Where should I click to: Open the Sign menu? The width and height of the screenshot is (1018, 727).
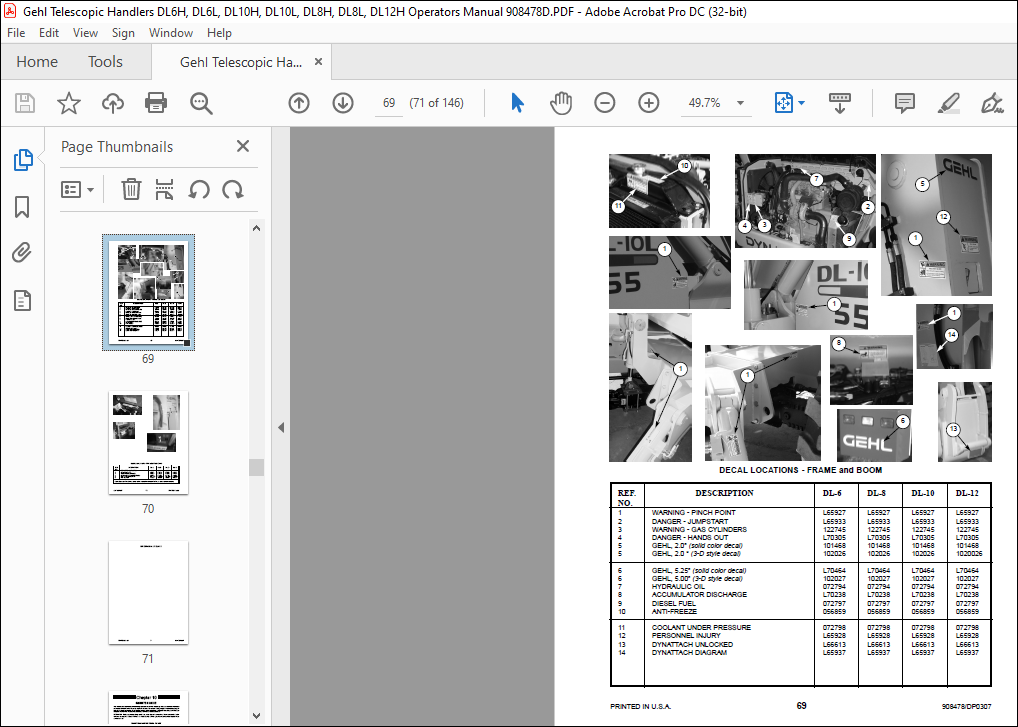[123, 32]
